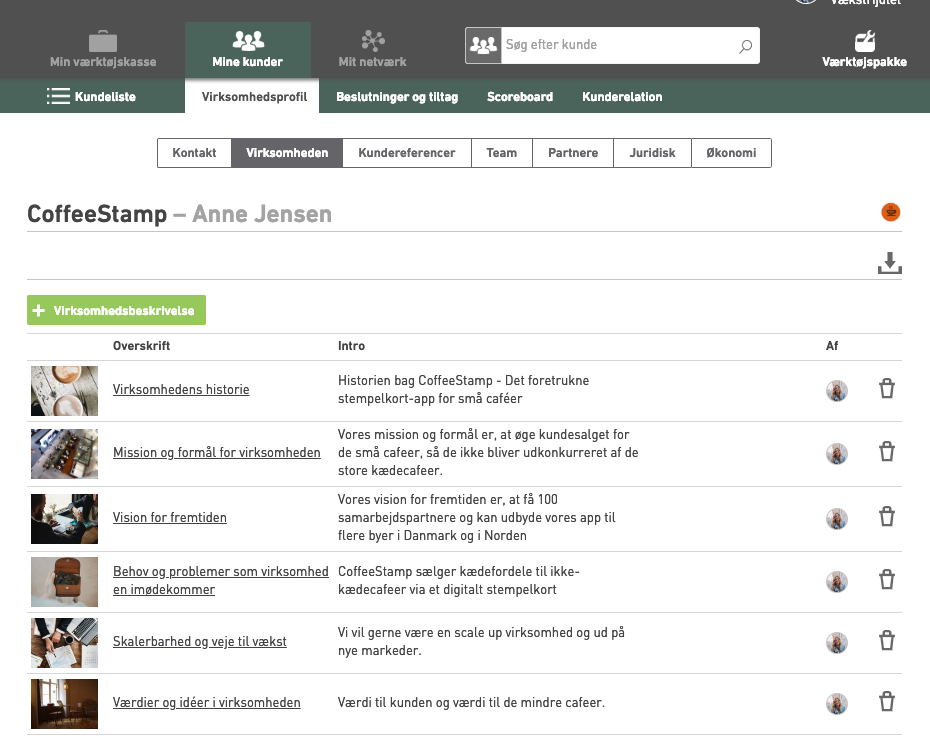Click the orange CoffeeStamp logo badge
The height and width of the screenshot is (739, 930).
pyautogui.click(x=890, y=212)
